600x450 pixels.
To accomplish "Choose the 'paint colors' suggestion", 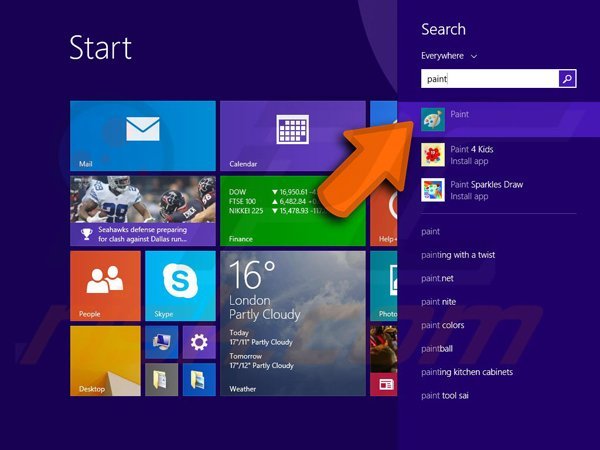I will 442,325.
